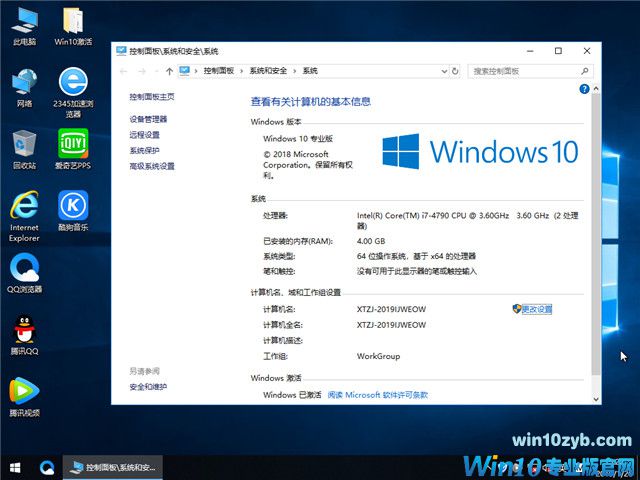Expand the recent locations chevron near Forward
Screen dimensions: 640x480
click(155, 71)
